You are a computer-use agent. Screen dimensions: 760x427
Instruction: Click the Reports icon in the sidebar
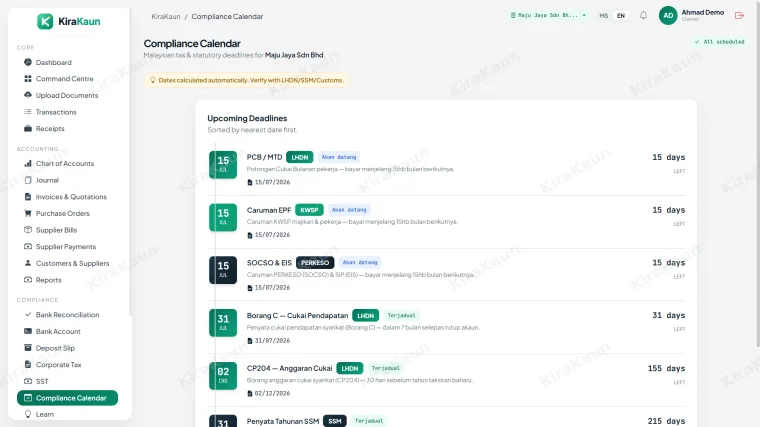pos(28,280)
